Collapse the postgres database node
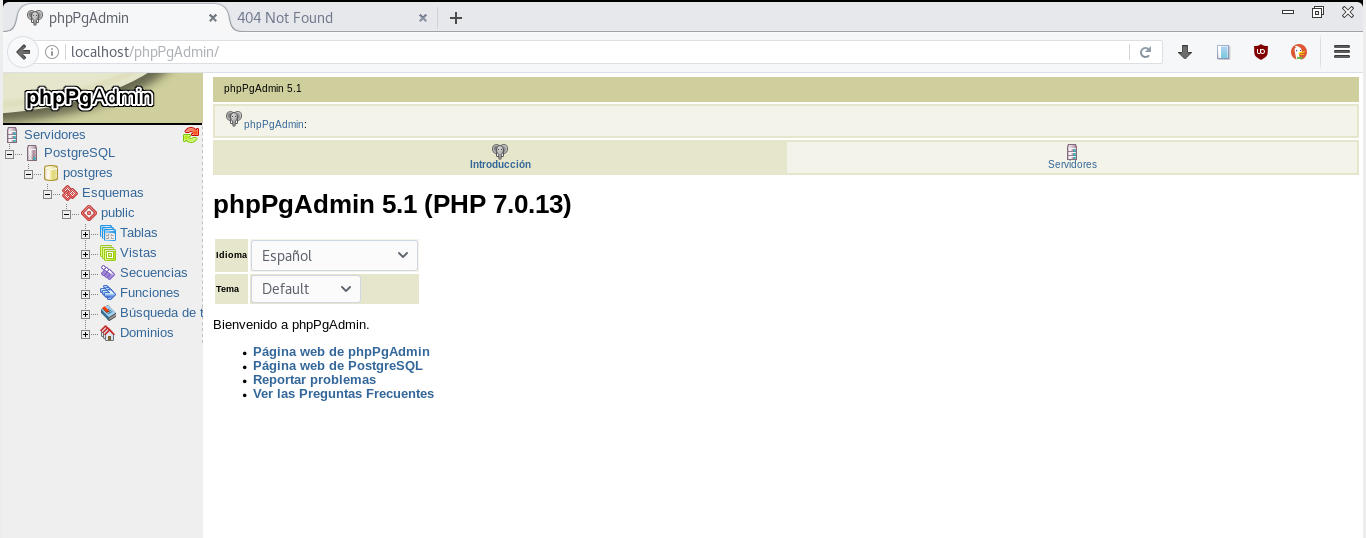The height and width of the screenshot is (538, 1366). pos(29,174)
